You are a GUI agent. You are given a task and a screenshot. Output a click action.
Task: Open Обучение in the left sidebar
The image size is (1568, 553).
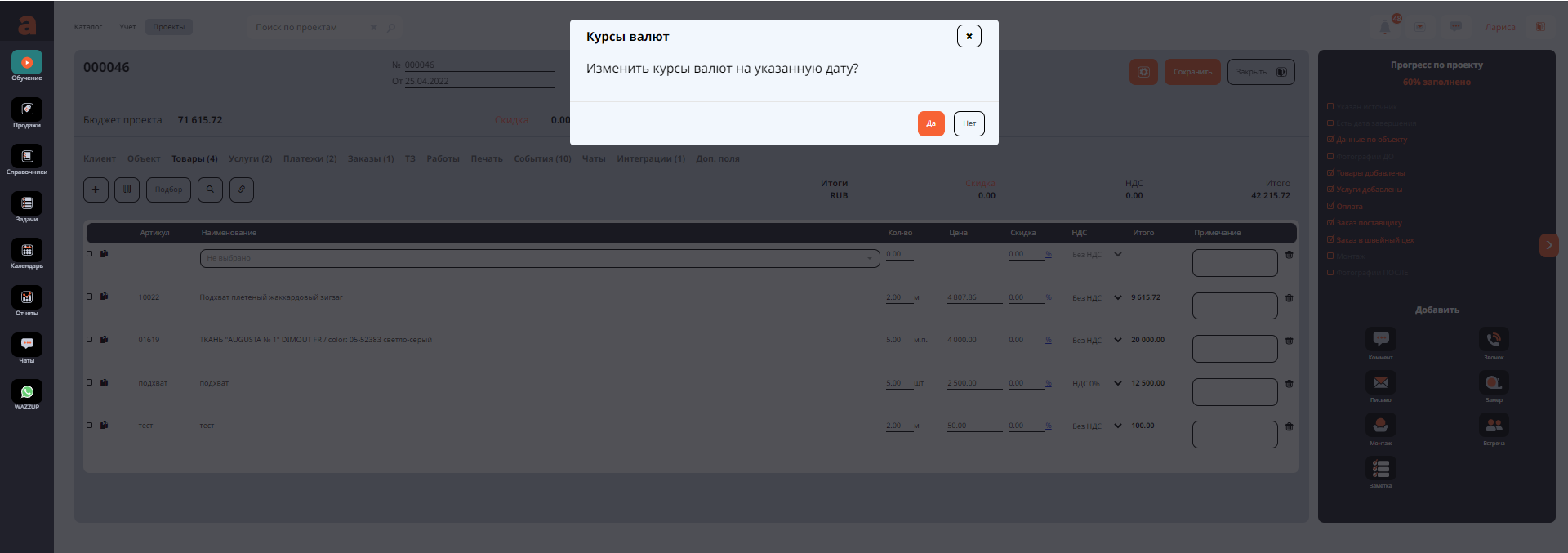coord(27,64)
